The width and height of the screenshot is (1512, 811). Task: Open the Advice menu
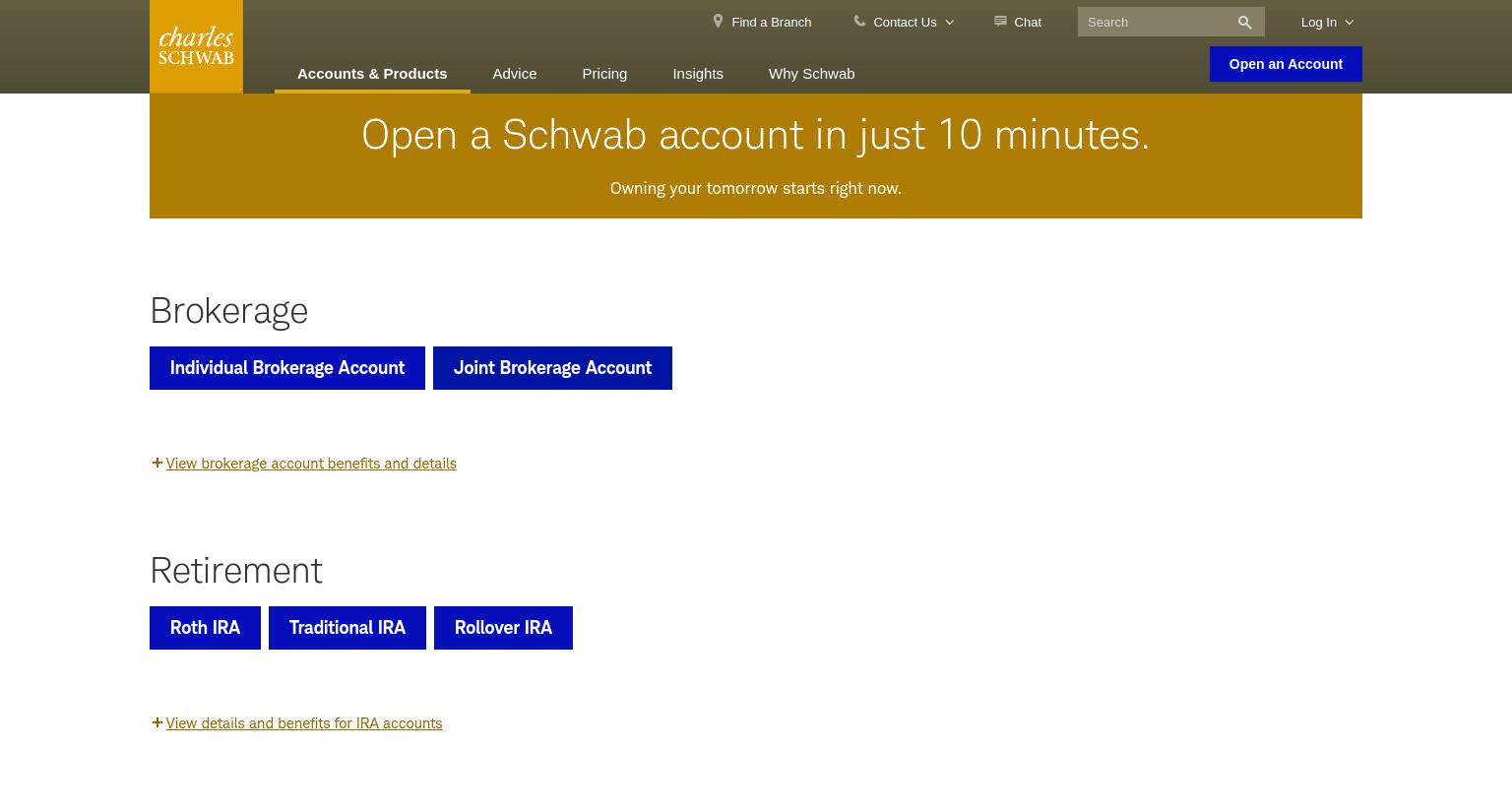pyautogui.click(x=515, y=74)
